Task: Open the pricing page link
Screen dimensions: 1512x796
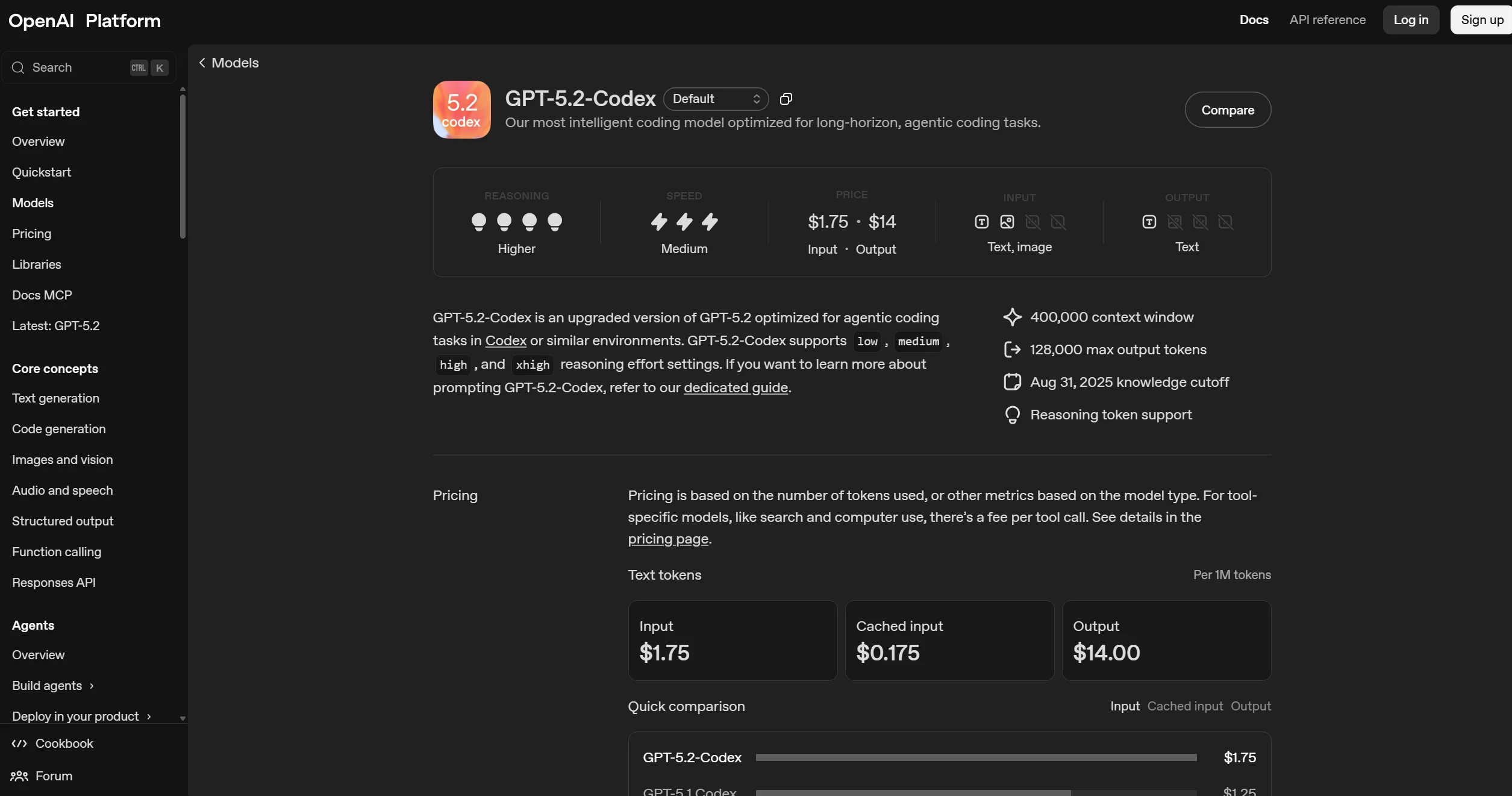Action: tap(667, 539)
